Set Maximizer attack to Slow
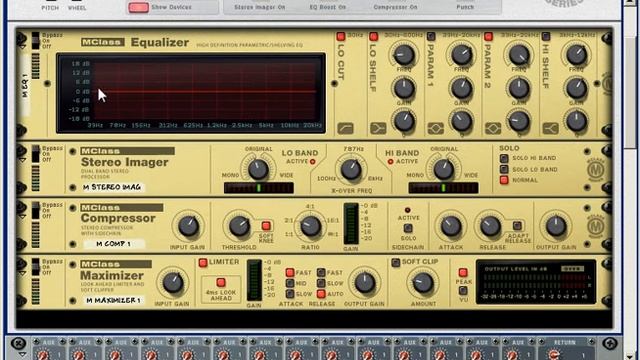 290,293
